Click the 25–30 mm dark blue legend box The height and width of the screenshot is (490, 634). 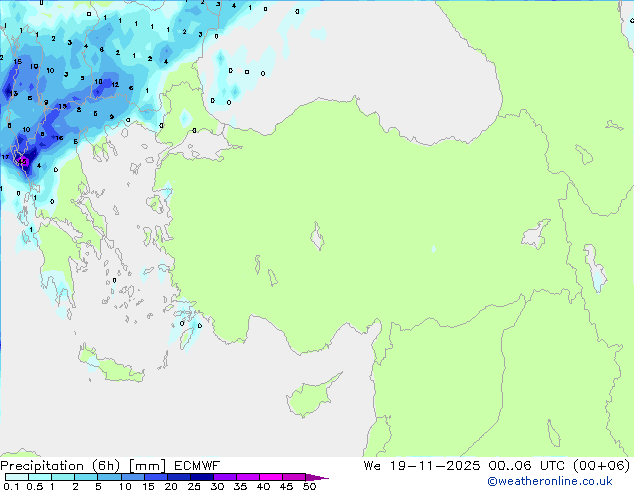click(x=202, y=477)
